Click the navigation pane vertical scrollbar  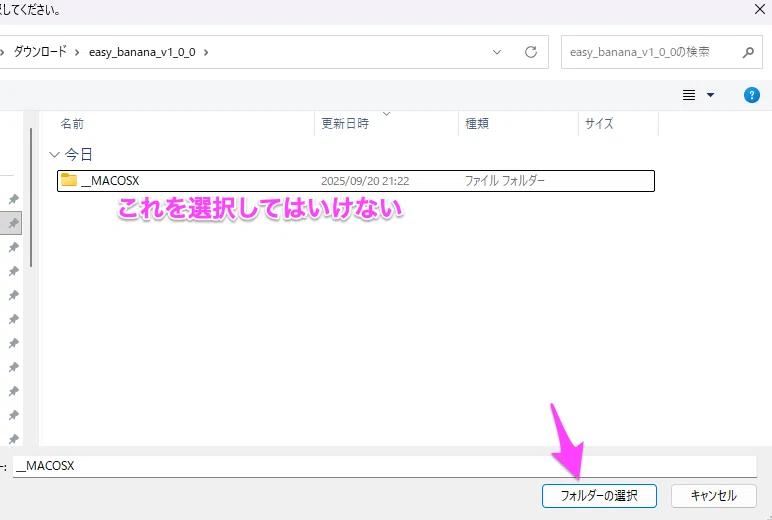pyautogui.click(x=31, y=197)
